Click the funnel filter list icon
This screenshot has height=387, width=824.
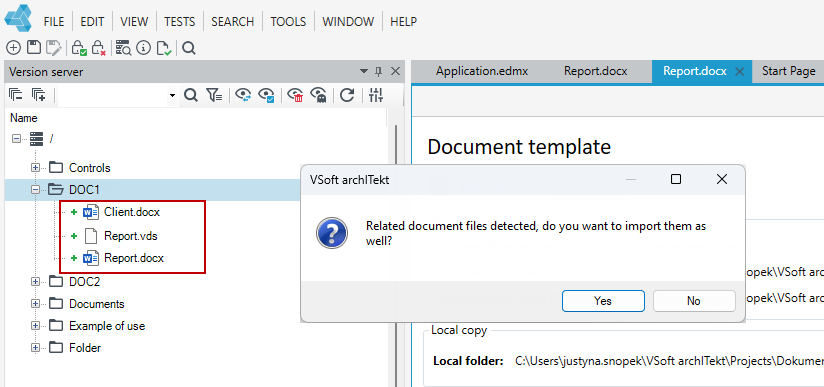(214, 95)
